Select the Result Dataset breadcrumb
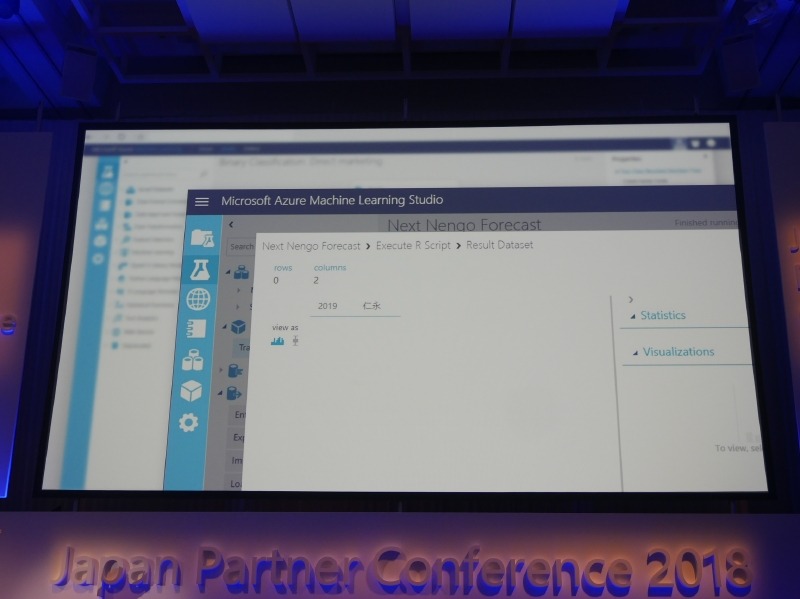 [499, 245]
